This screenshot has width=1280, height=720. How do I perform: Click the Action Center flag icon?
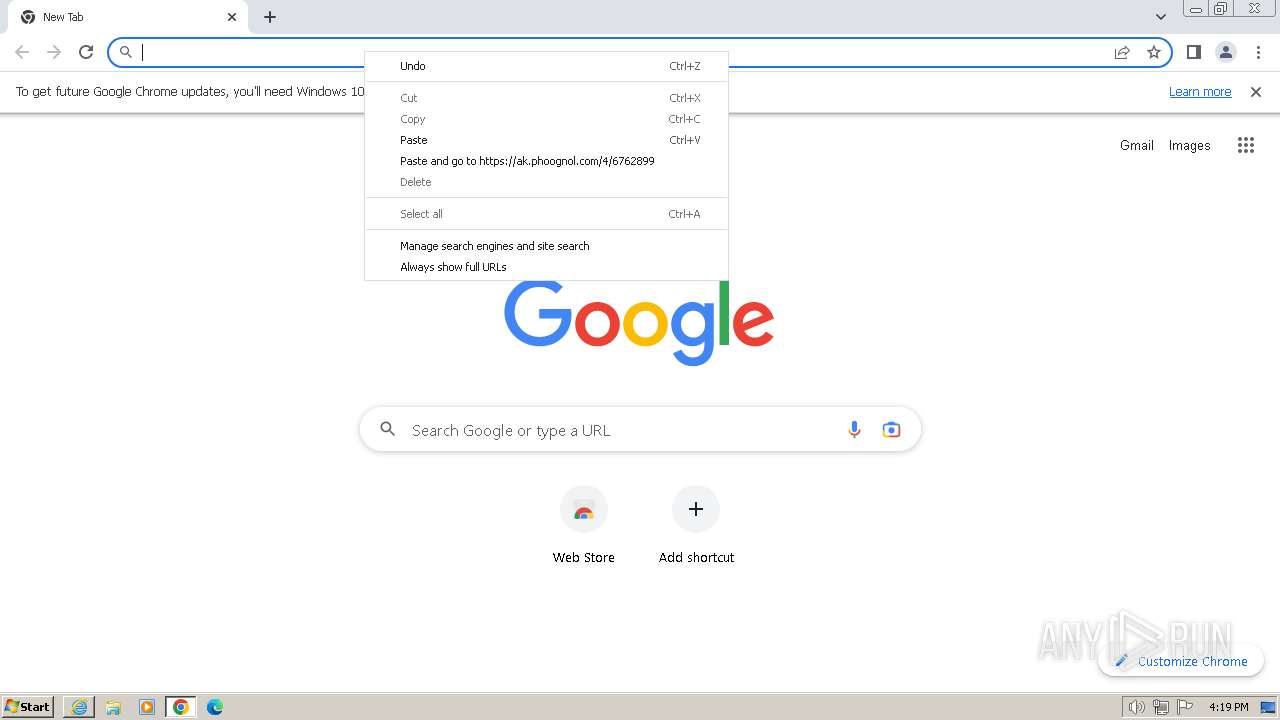point(1185,707)
